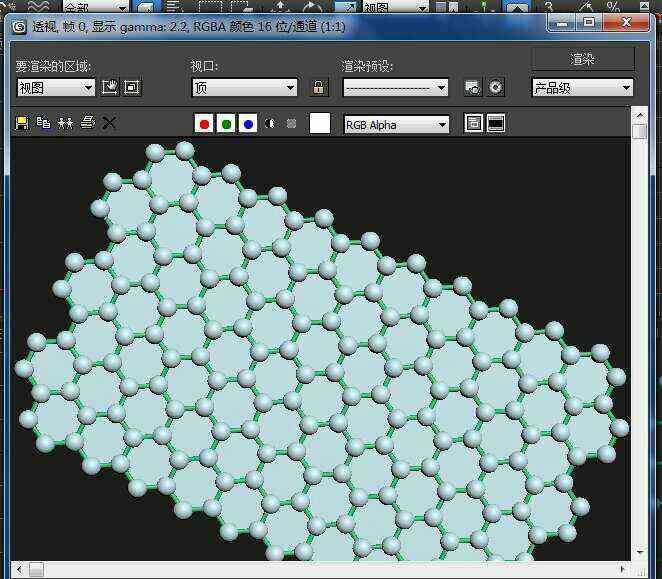Toggle the lock to viewport padlock
Viewport: 662px width, 579px height.
point(319,88)
